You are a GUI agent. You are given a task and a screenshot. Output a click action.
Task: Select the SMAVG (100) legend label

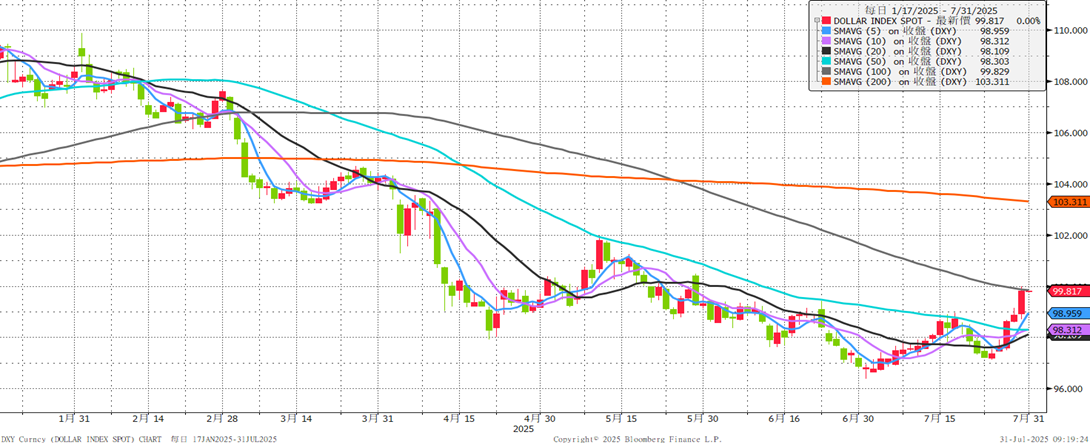900,72
